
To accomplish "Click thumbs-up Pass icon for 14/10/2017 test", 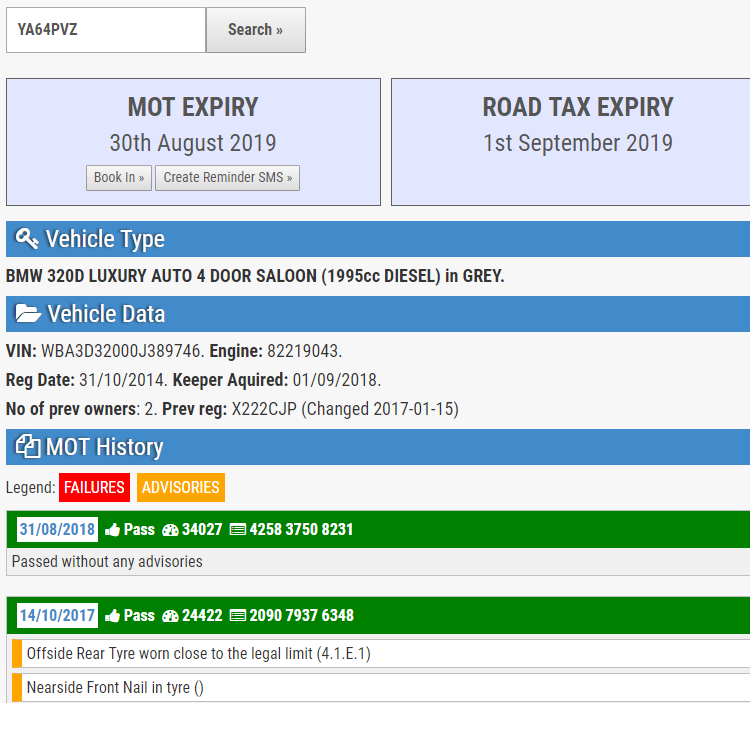I will pos(112,616).
